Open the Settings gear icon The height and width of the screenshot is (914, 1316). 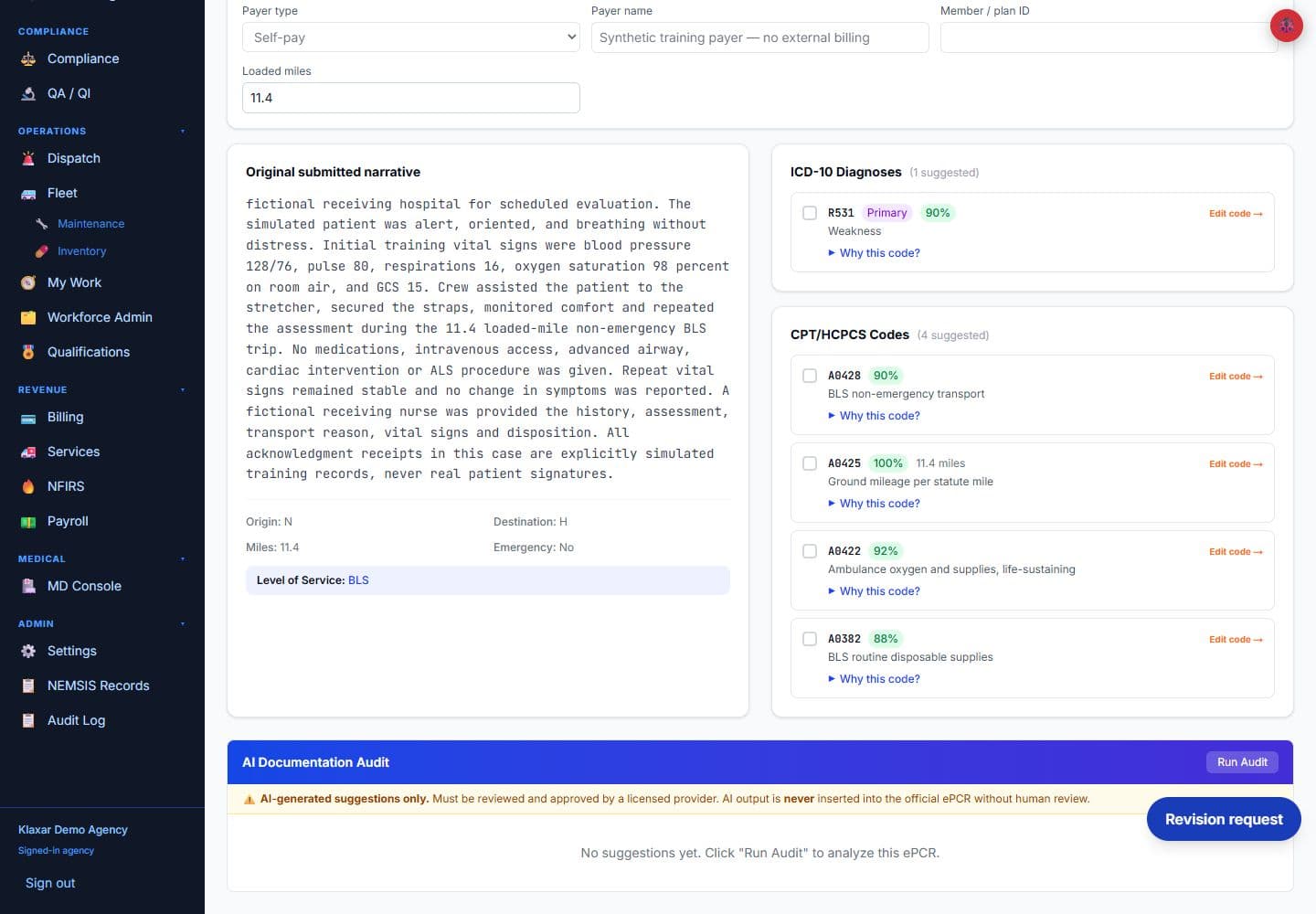(x=28, y=651)
